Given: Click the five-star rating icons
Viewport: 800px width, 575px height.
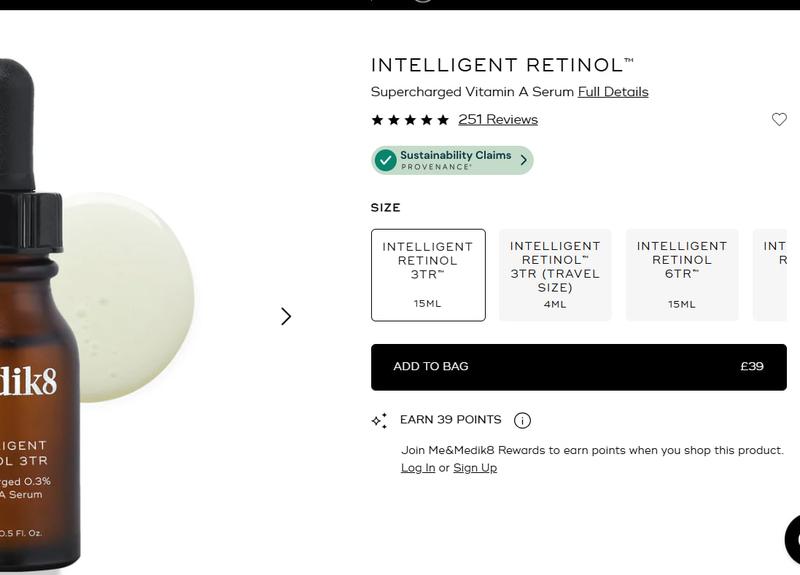Looking at the screenshot, I should pyautogui.click(x=410, y=120).
